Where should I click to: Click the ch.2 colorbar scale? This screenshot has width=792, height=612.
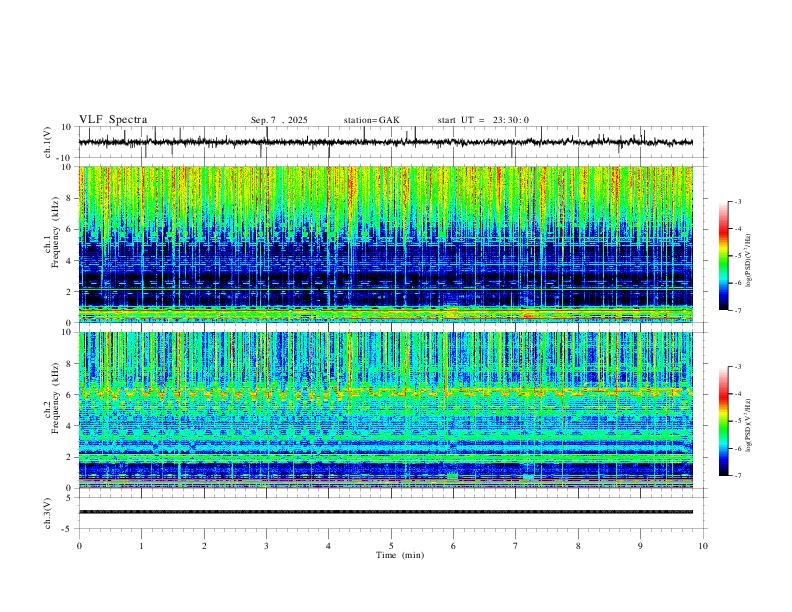coord(724,421)
